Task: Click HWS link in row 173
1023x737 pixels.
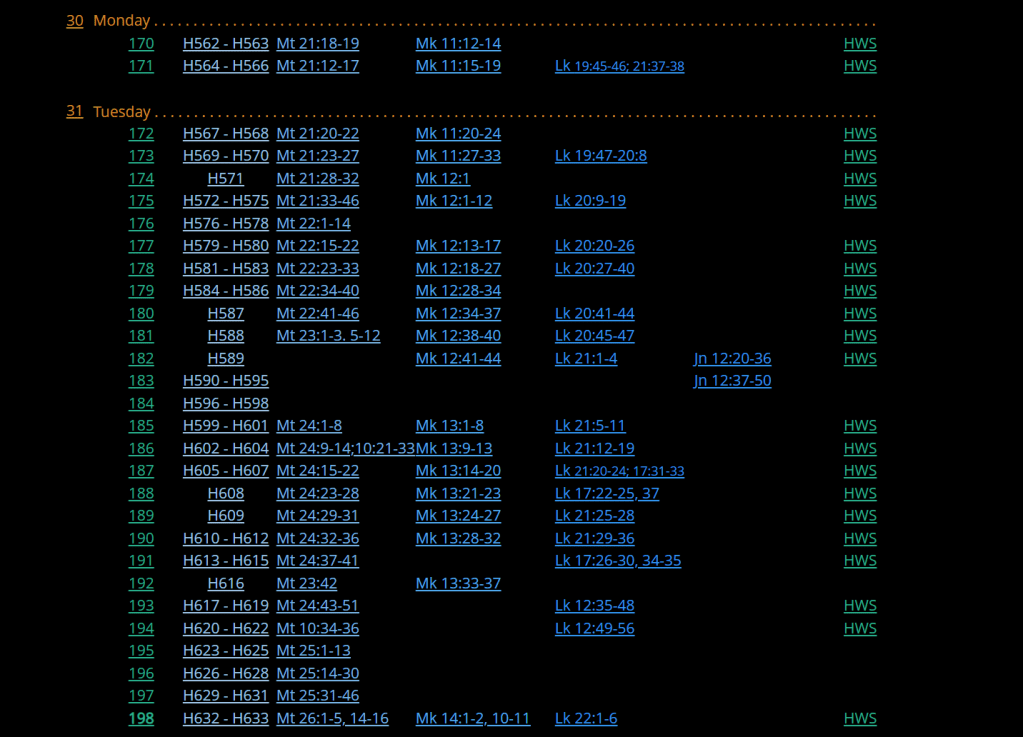Action: pyautogui.click(x=859, y=156)
